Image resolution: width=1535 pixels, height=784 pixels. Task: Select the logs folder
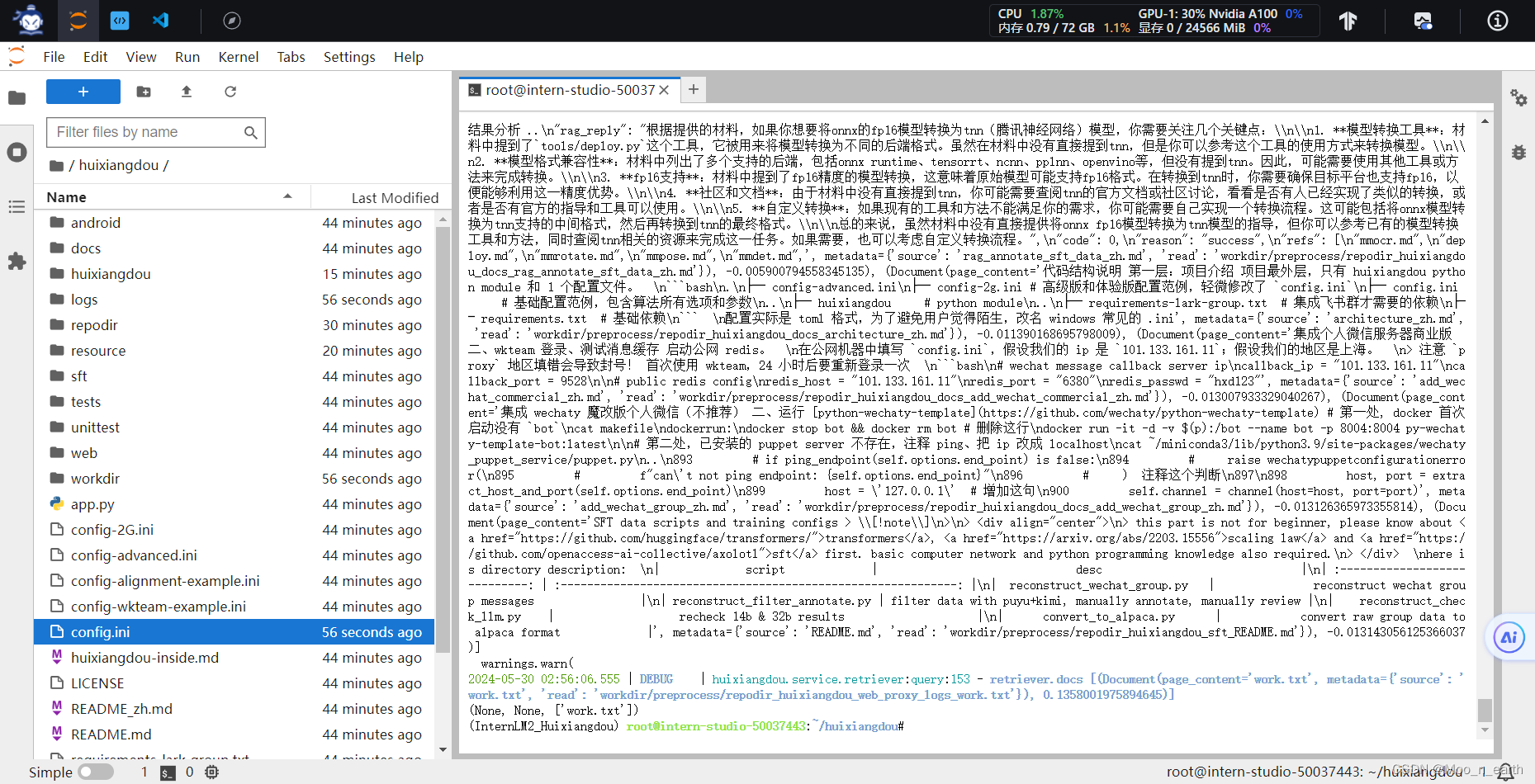pyautogui.click(x=235, y=300)
